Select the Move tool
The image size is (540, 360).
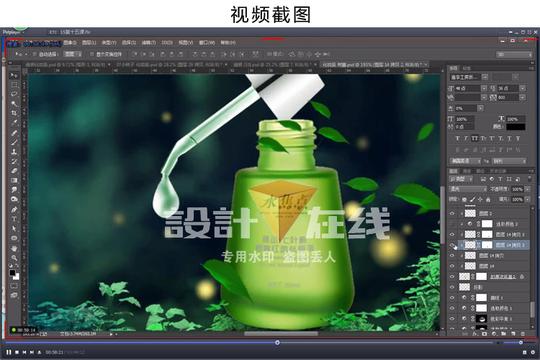14,75
